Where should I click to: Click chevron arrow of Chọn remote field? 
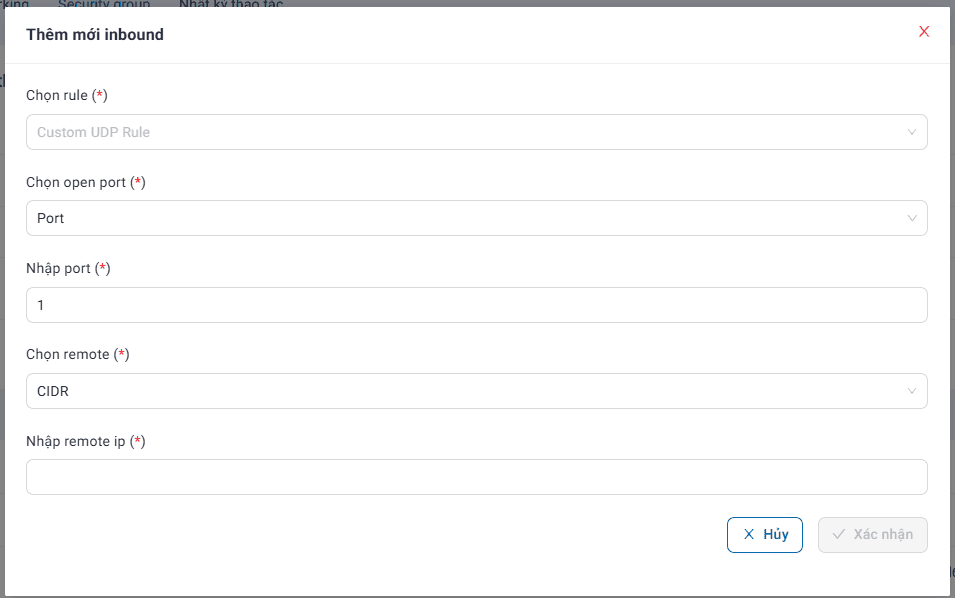911,391
